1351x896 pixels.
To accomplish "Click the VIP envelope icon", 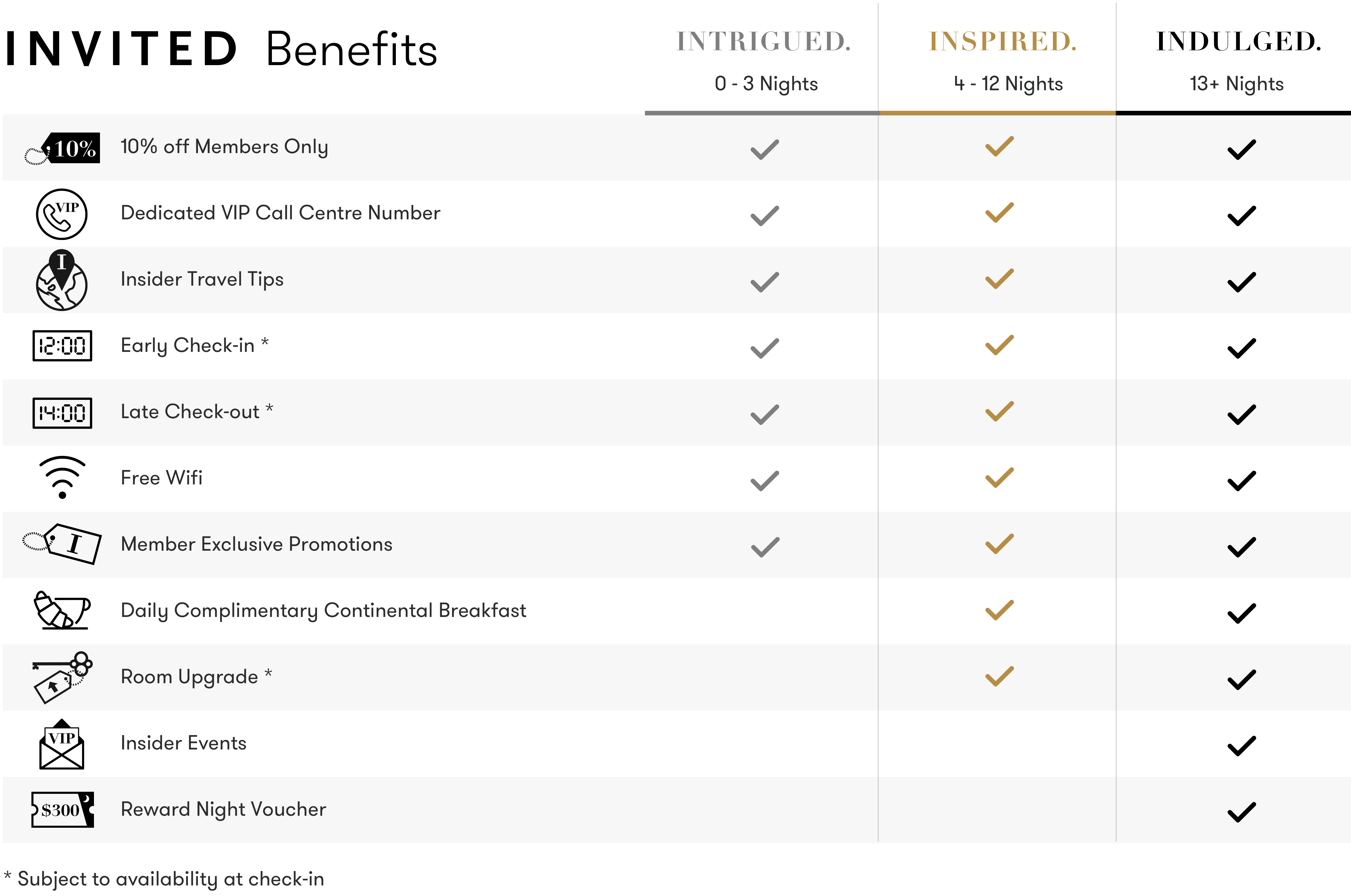I will [62, 745].
